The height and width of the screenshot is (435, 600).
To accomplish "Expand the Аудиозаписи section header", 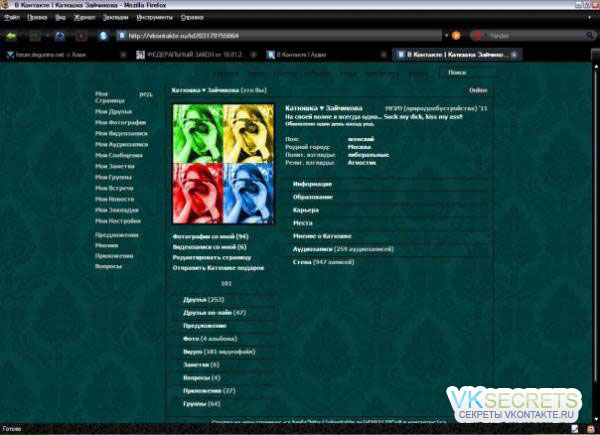I will [388, 249].
